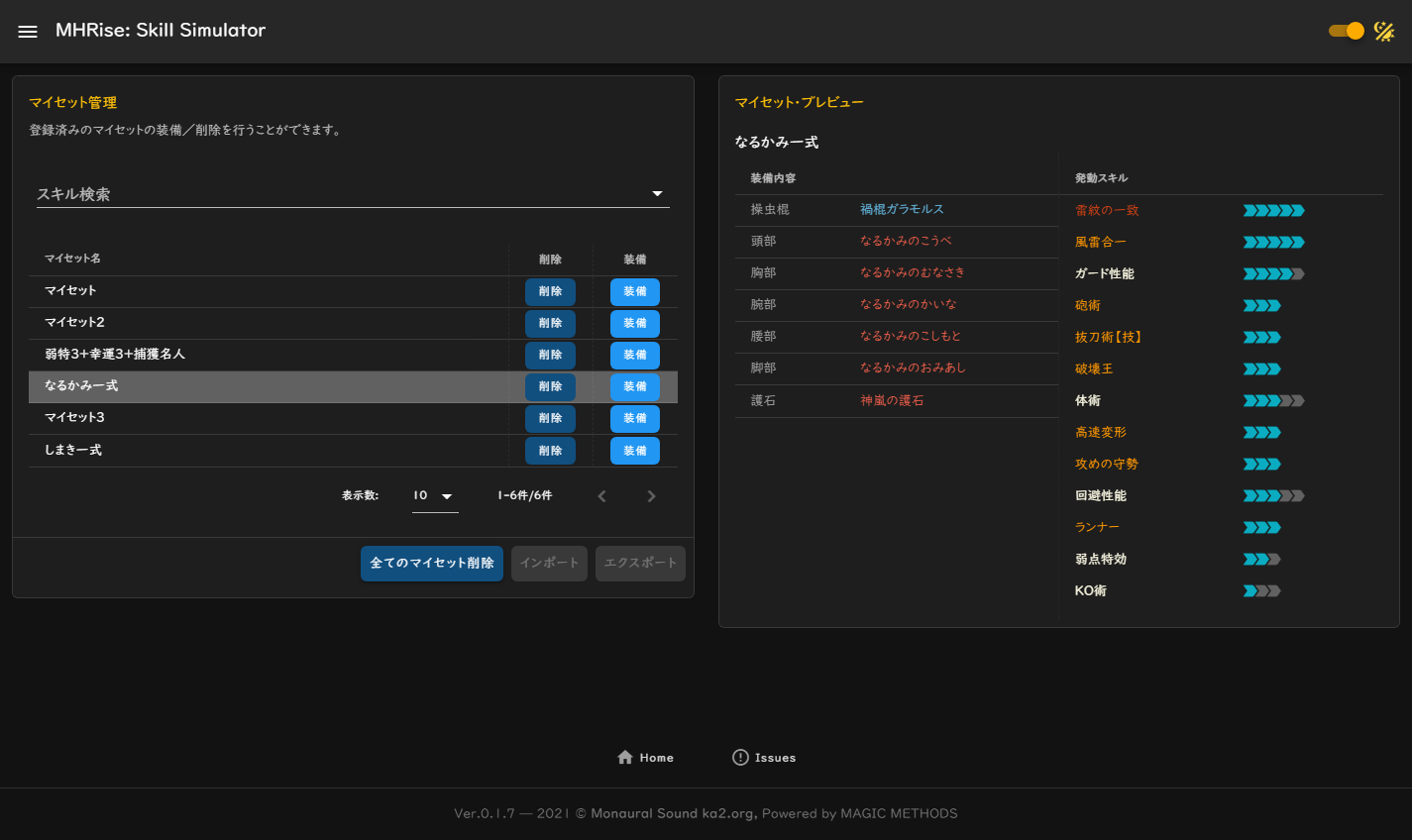
Task: Toggle the orange theme switch
Action: (1347, 32)
